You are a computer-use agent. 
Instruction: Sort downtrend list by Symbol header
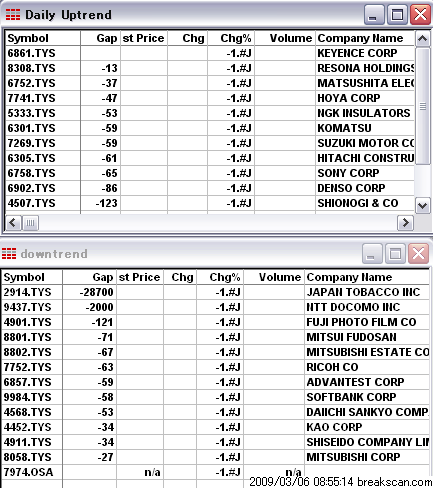(32, 277)
